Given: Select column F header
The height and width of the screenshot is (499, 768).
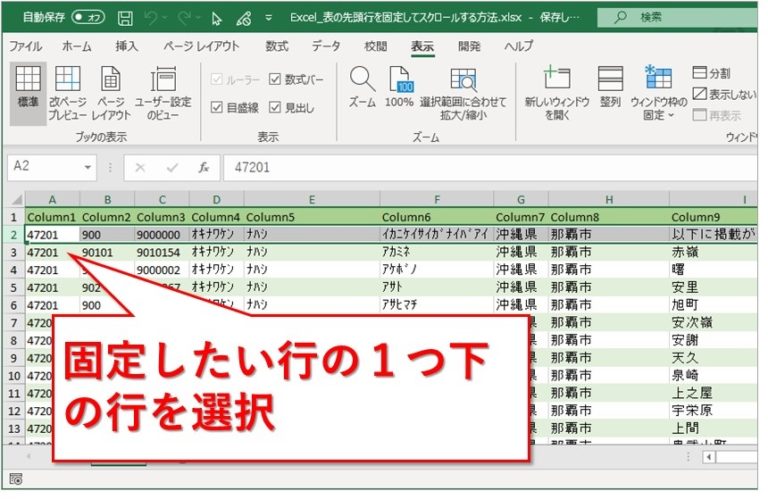Looking at the screenshot, I should (437, 199).
